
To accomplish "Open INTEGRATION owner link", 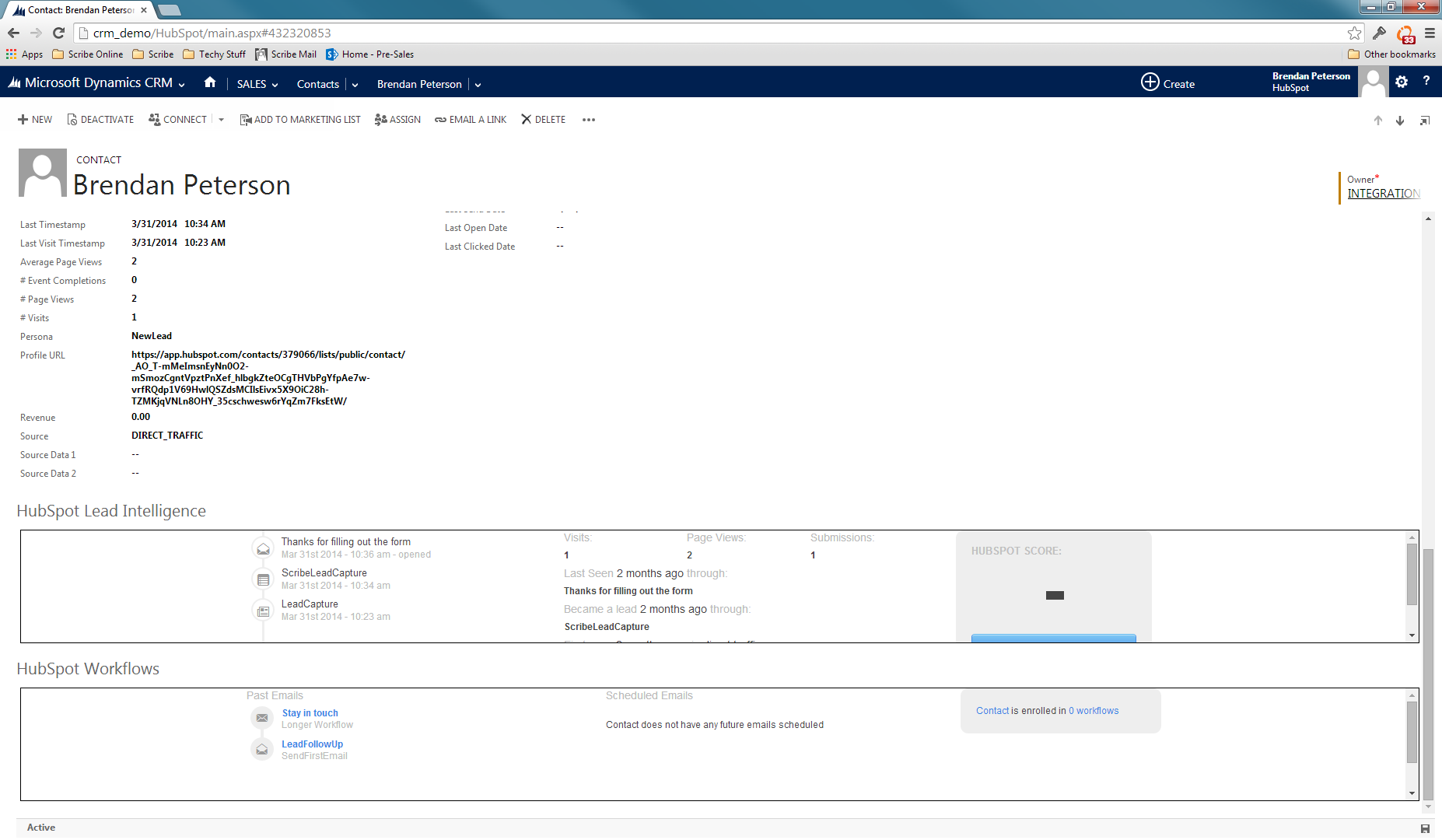I will coord(1384,194).
